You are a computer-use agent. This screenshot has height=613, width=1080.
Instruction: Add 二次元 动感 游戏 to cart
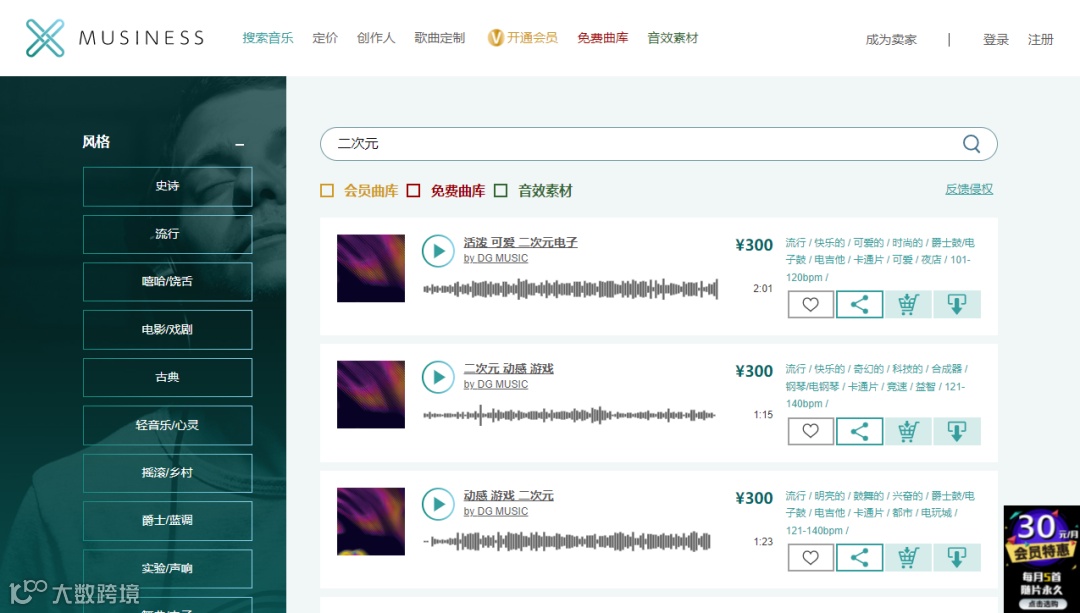click(x=908, y=431)
